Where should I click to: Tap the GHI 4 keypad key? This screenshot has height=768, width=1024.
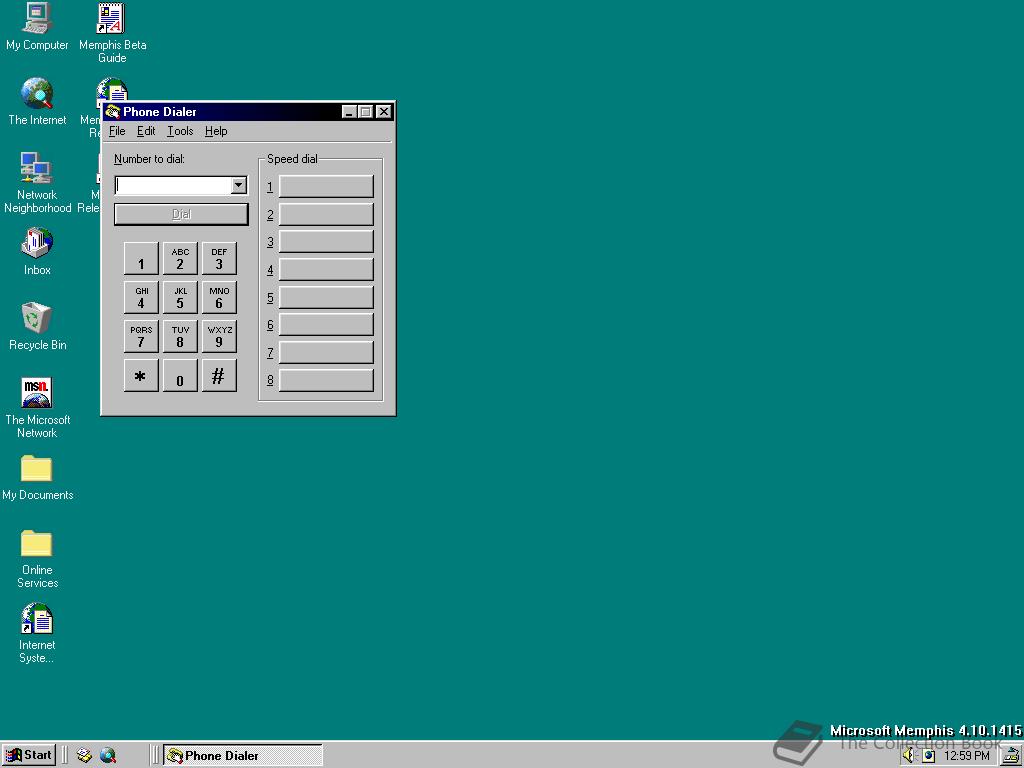coord(141,298)
